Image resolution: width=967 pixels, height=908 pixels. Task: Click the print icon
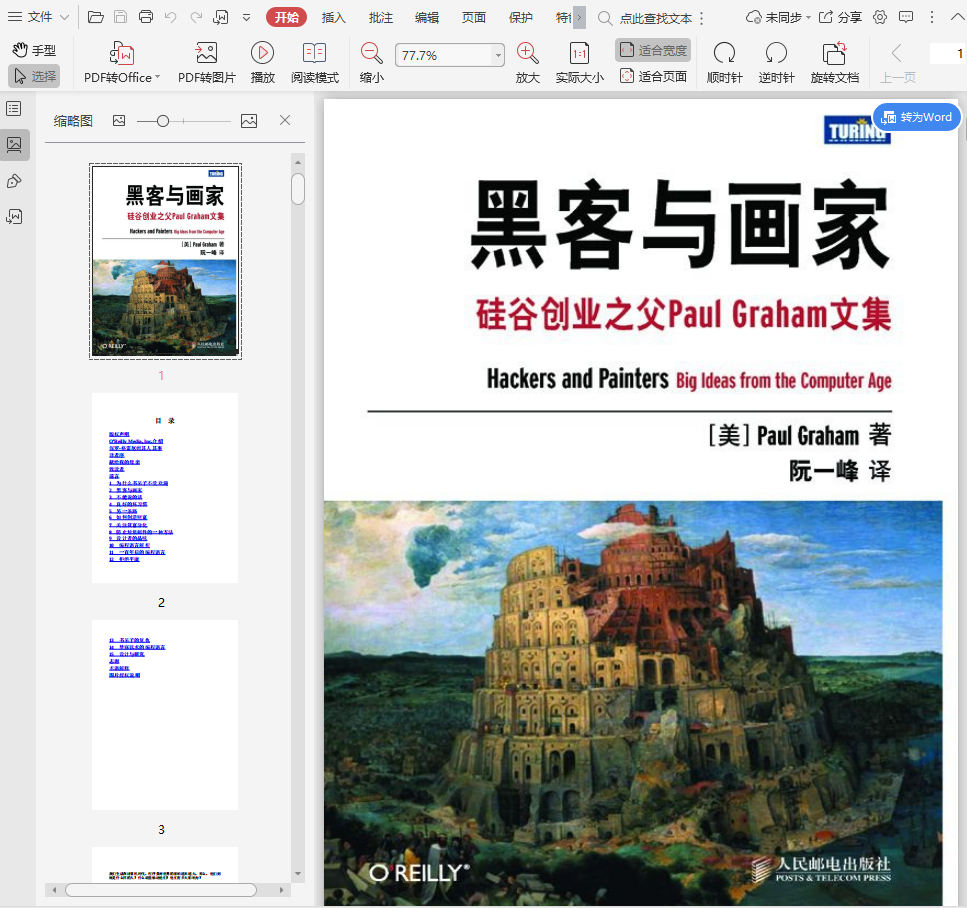pyautogui.click(x=146, y=17)
